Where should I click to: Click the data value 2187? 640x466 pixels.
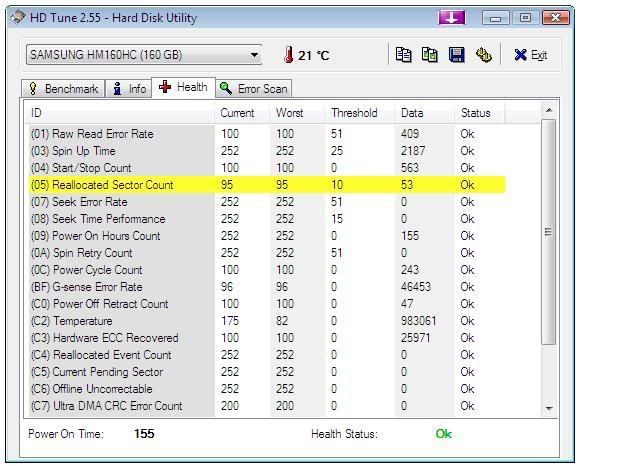pos(413,151)
